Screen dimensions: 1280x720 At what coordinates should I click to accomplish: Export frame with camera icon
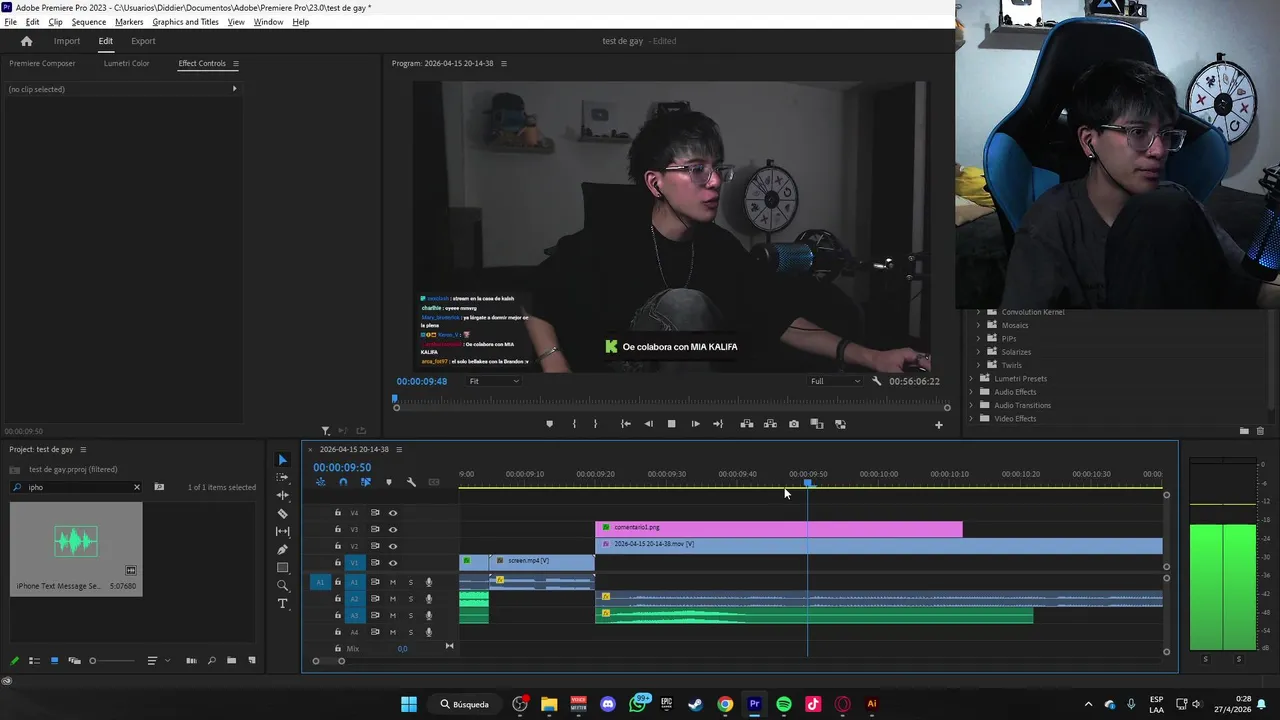coord(794,424)
